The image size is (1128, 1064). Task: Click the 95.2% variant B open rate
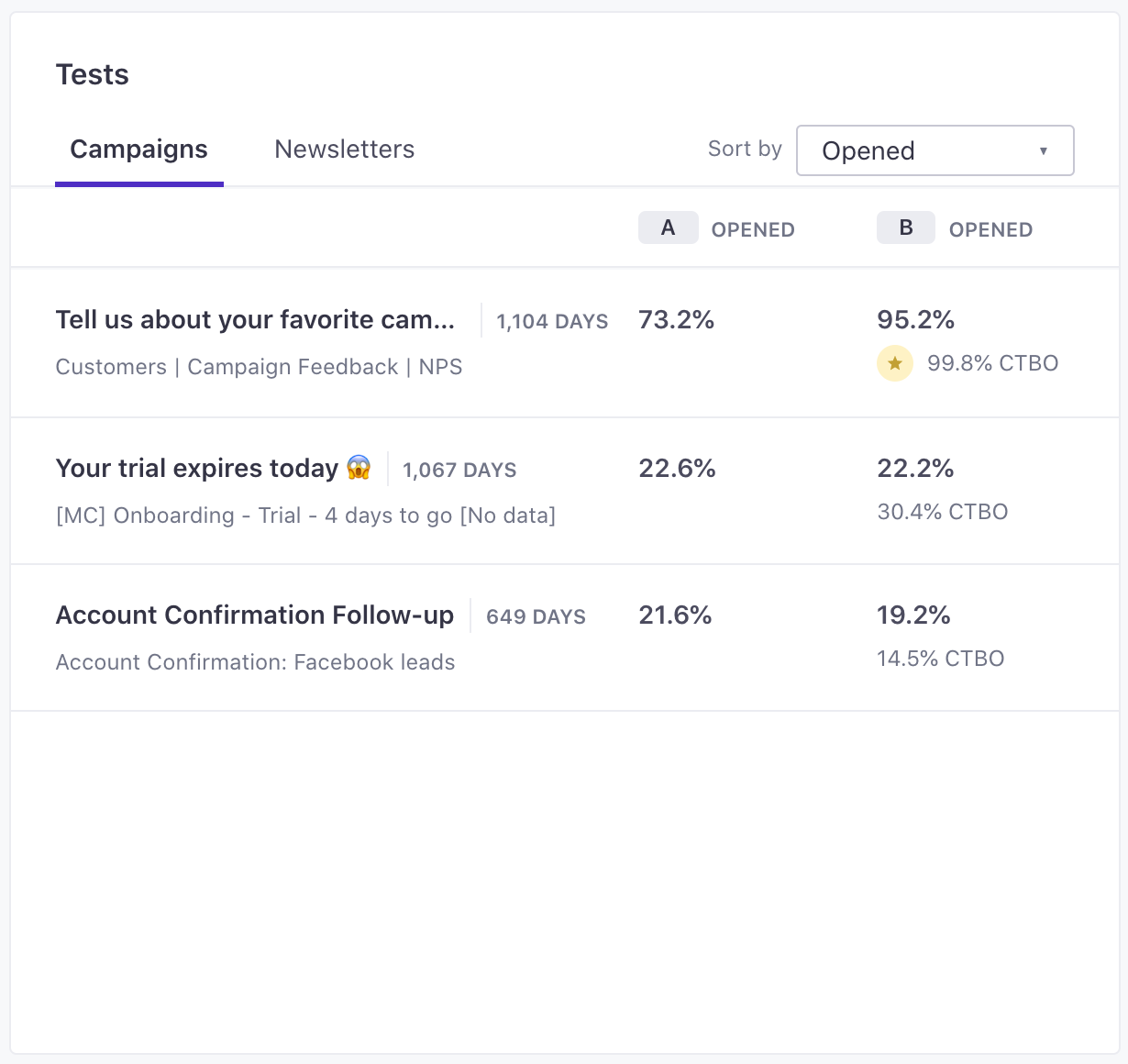pos(915,320)
